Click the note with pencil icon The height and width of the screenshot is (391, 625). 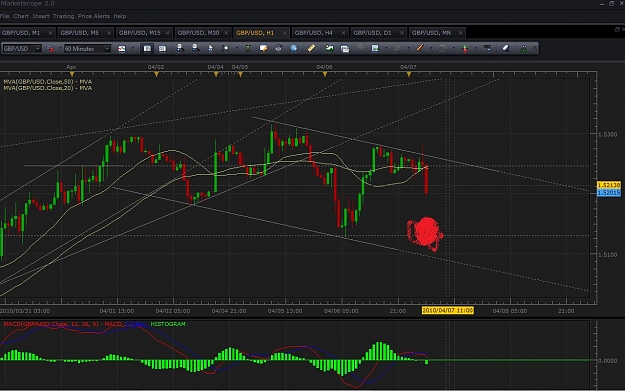[263, 48]
